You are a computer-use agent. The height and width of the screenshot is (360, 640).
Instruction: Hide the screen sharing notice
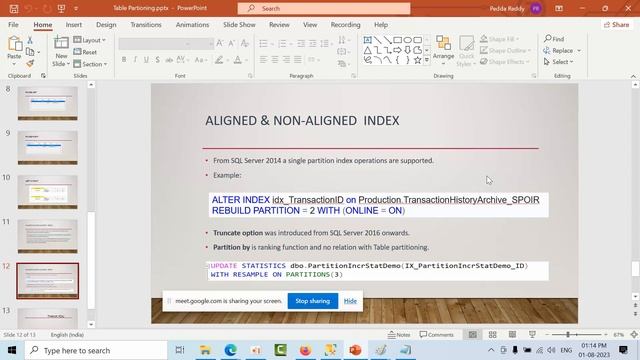click(350, 301)
